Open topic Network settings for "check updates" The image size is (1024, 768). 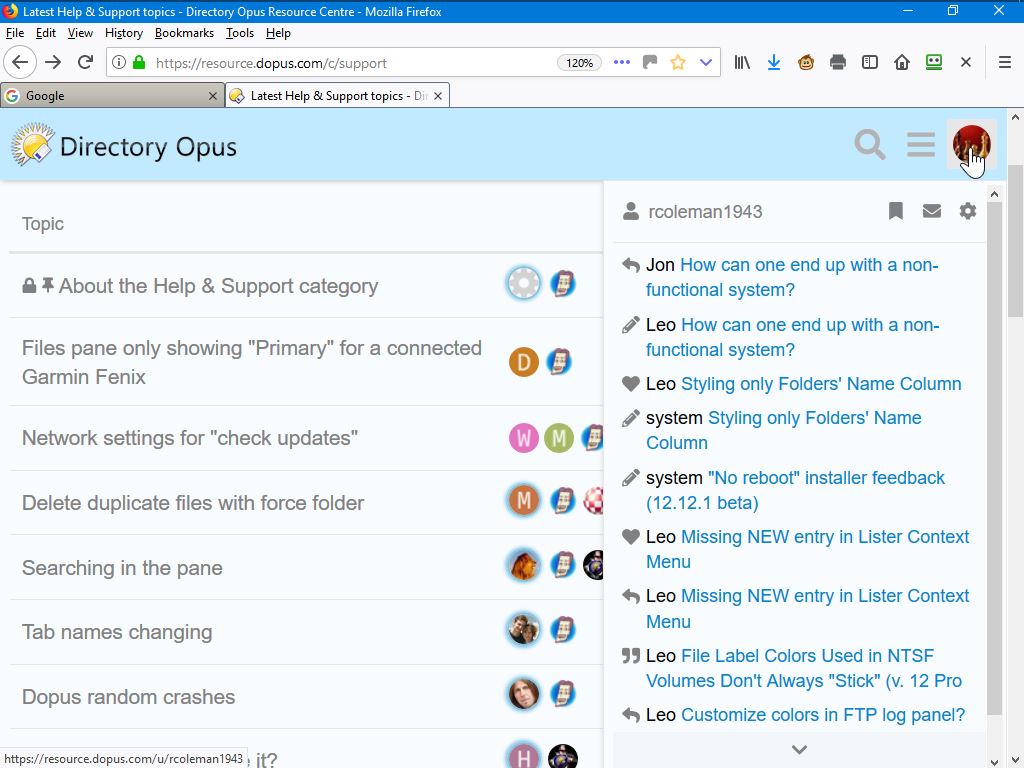point(189,438)
